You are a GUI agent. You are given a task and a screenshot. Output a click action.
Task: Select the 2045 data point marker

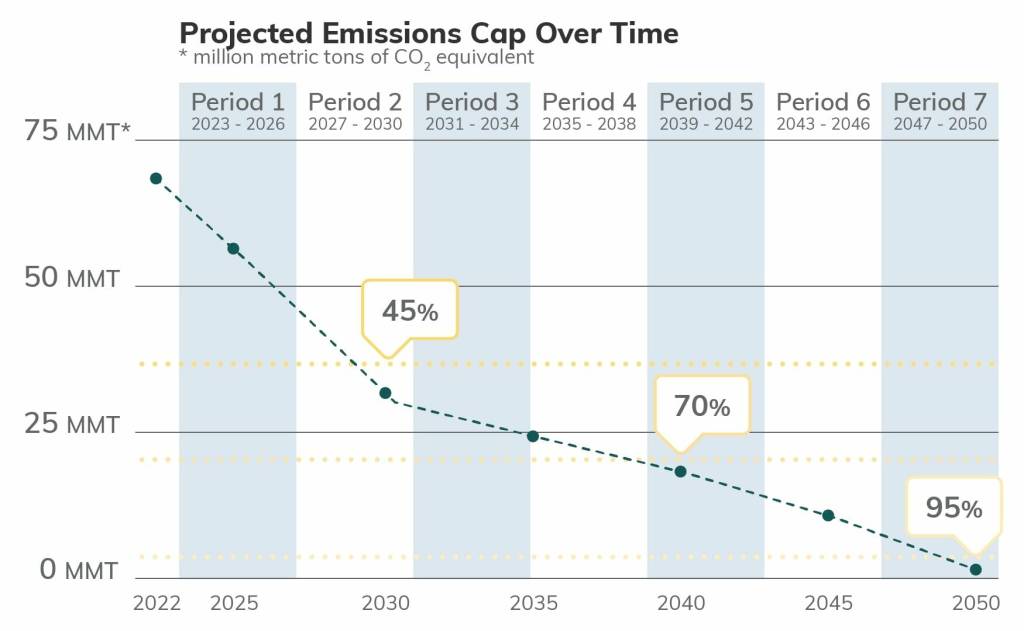[828, 515]
